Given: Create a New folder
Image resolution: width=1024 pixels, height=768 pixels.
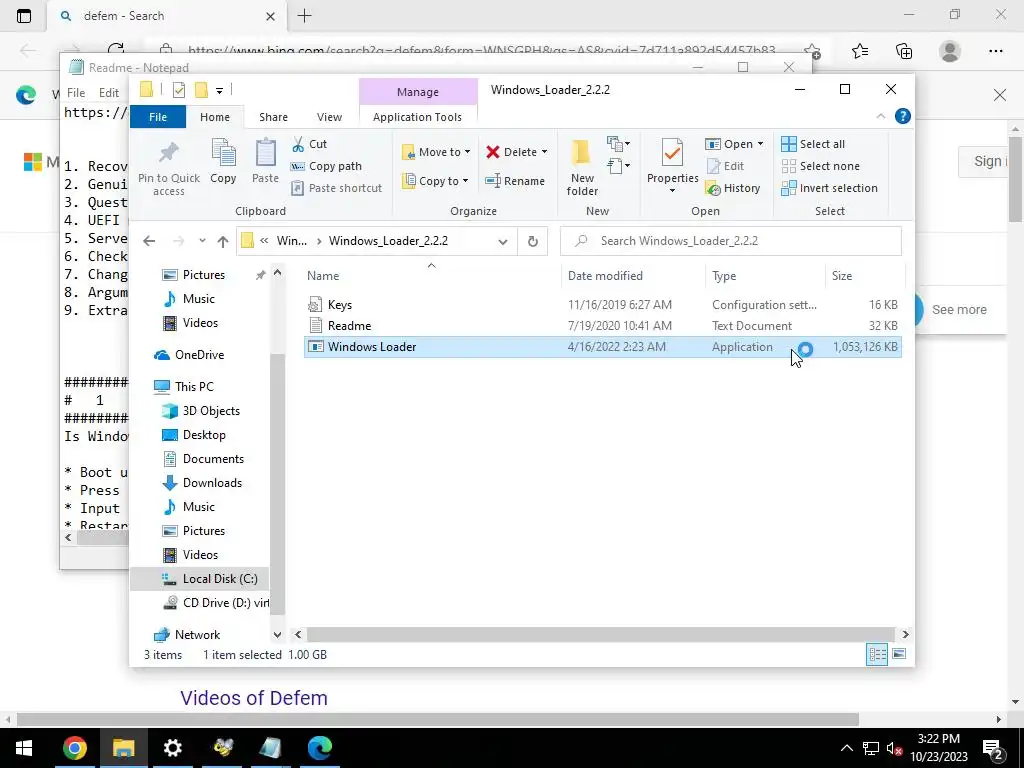Looking at the screenshot, I should pos(581,168).
